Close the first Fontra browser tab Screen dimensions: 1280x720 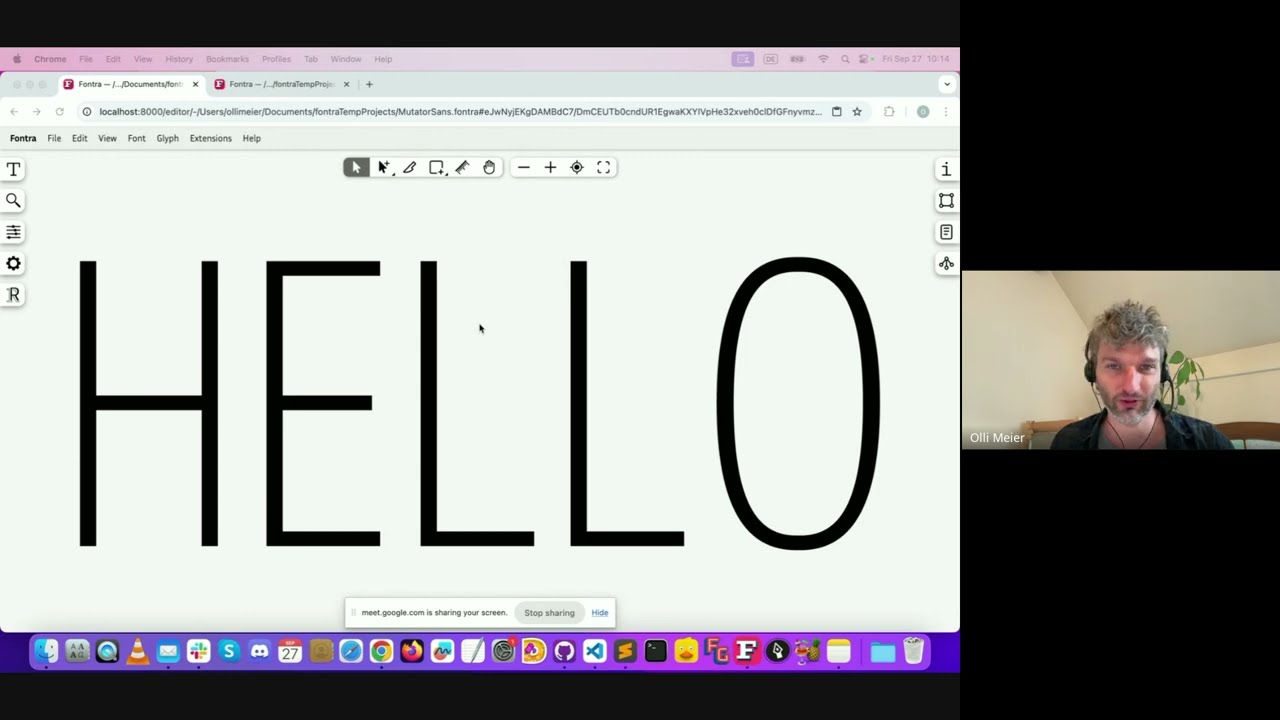pos(195,84)
